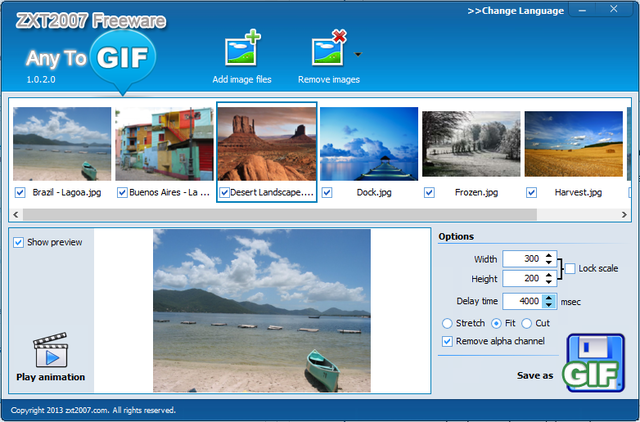The width and height of the screenshot is (640, 422).
Task: Click the large beach preview image
Action: [262, 311]
